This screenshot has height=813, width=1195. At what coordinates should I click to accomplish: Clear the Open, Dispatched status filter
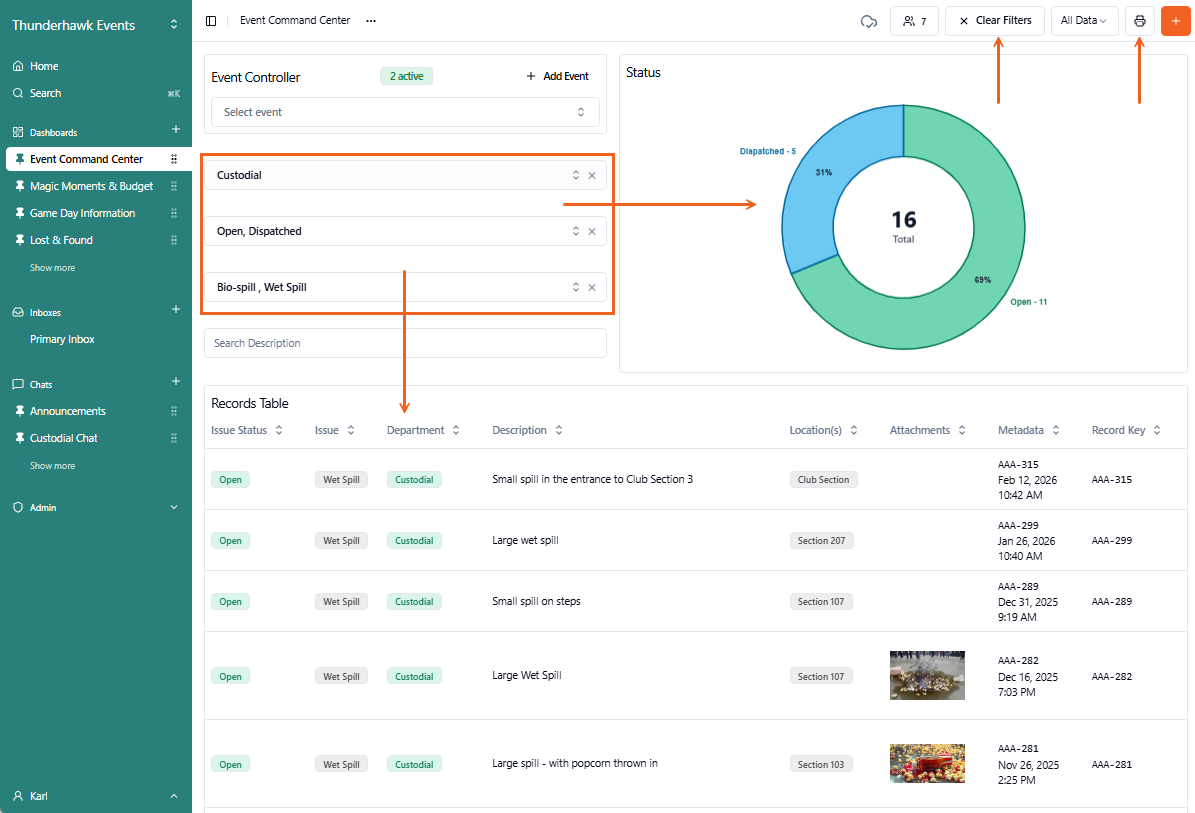pos(592,231)
